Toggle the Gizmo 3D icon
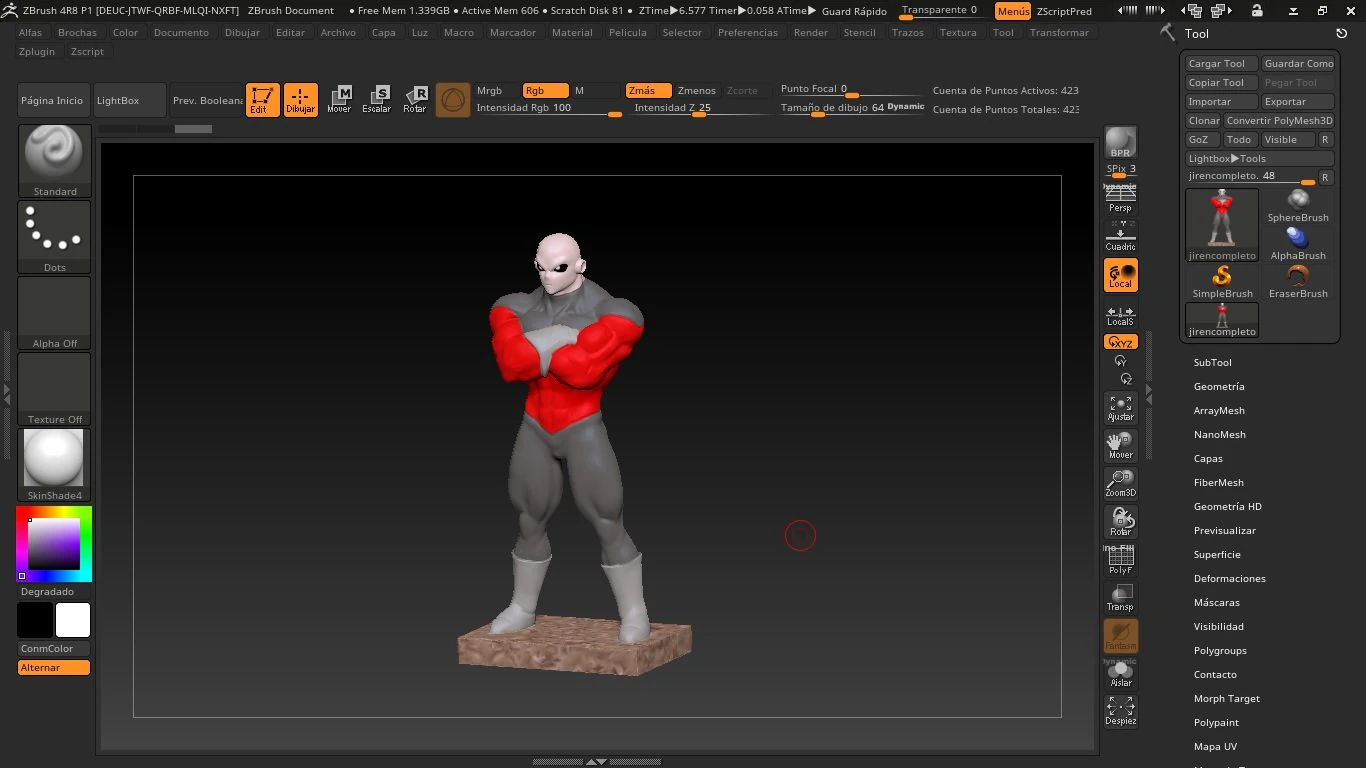 pyautogui.click(x=453, y=100)
